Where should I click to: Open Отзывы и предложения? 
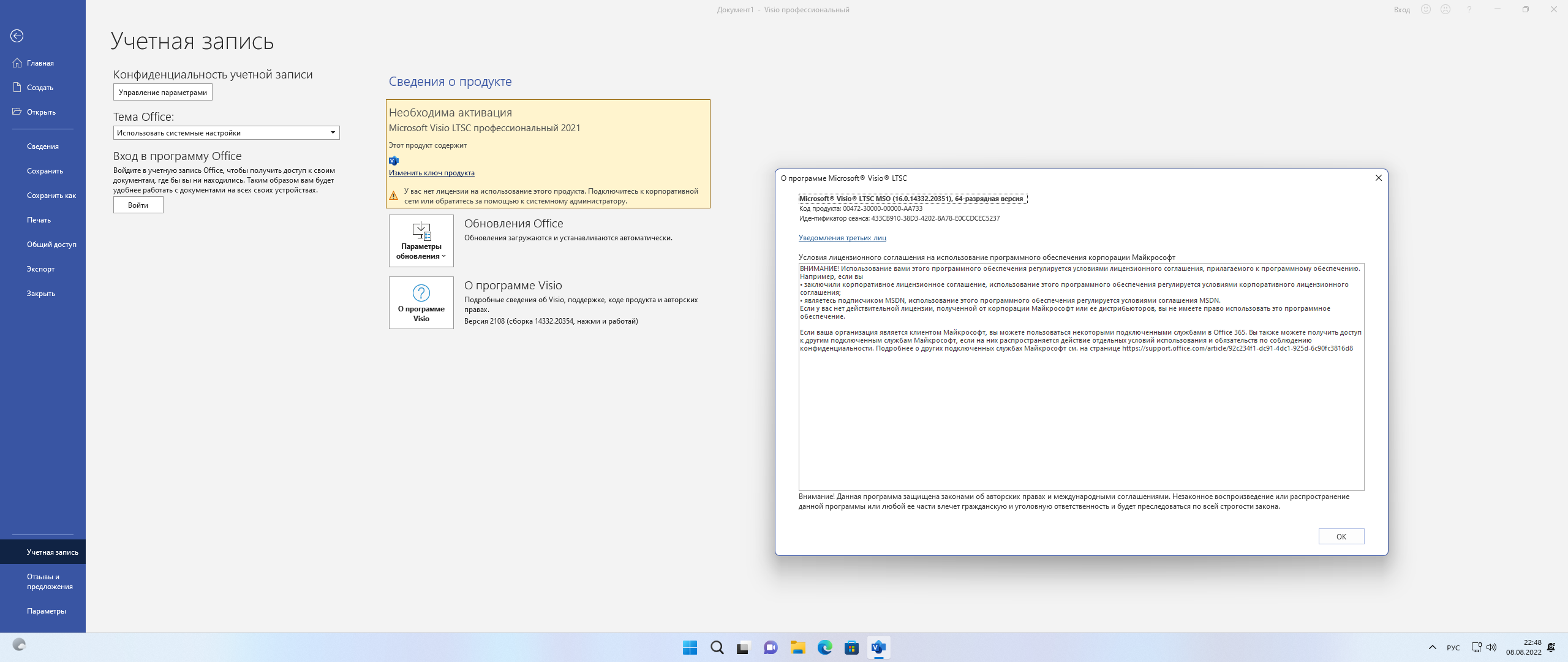click(x=43, y=582)
